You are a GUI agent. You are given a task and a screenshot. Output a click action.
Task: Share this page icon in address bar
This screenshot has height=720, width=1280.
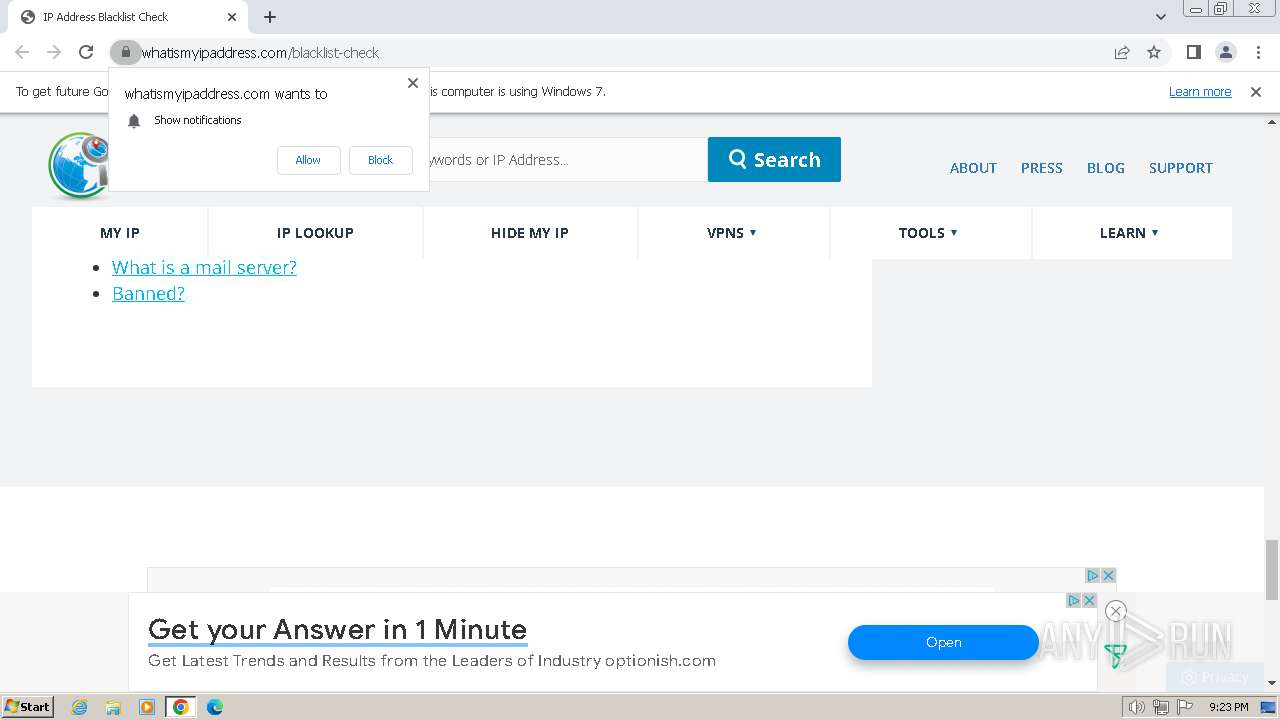click(1122, 52)
